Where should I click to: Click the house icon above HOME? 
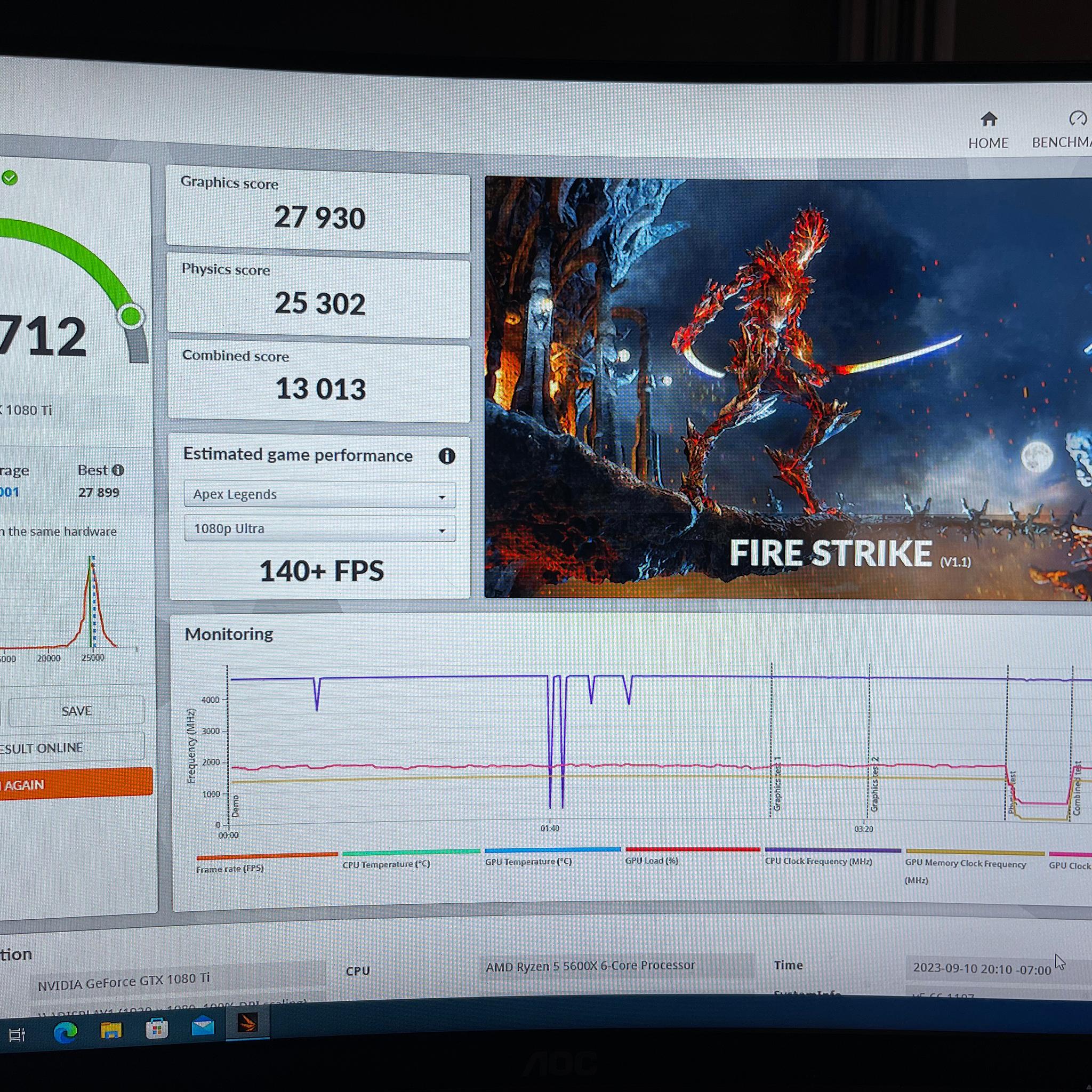point(989,119)
